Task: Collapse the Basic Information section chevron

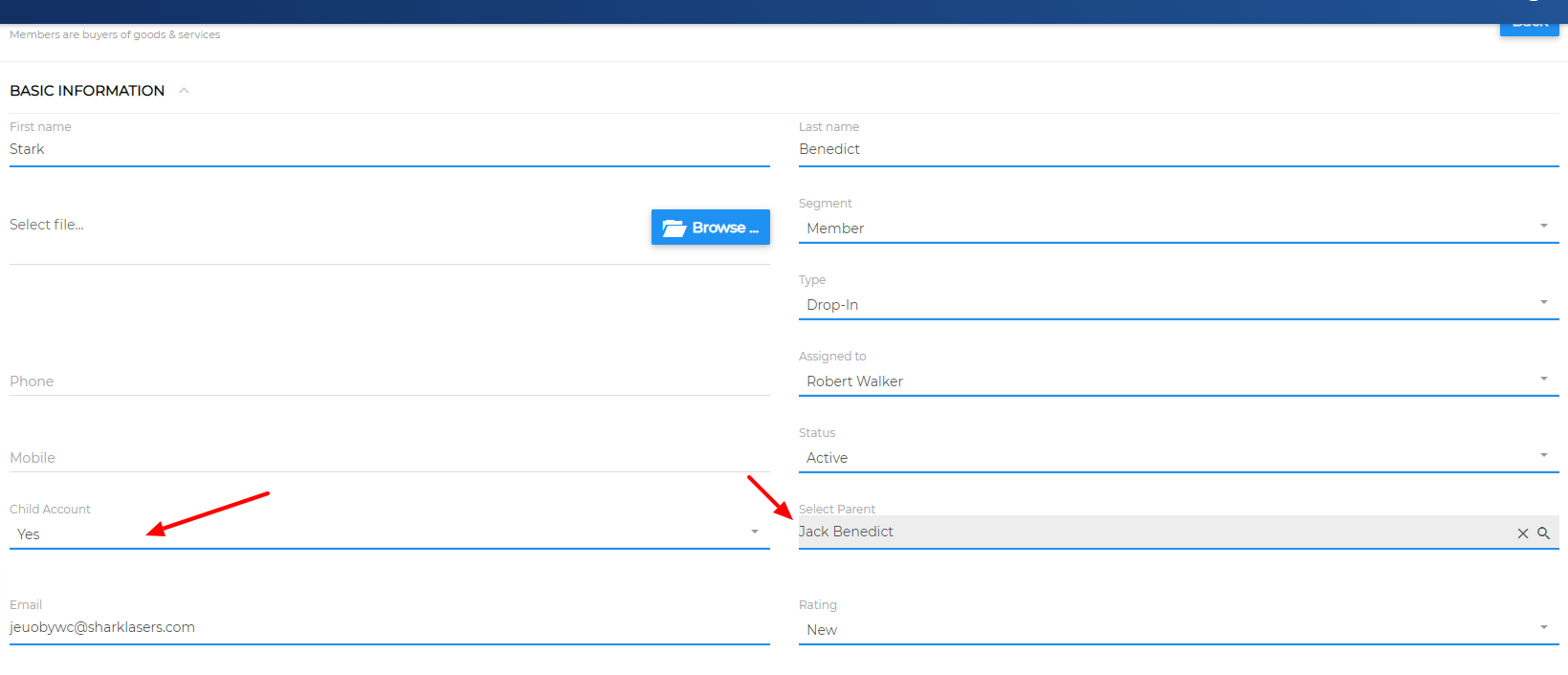Action: tap(184, 91)
